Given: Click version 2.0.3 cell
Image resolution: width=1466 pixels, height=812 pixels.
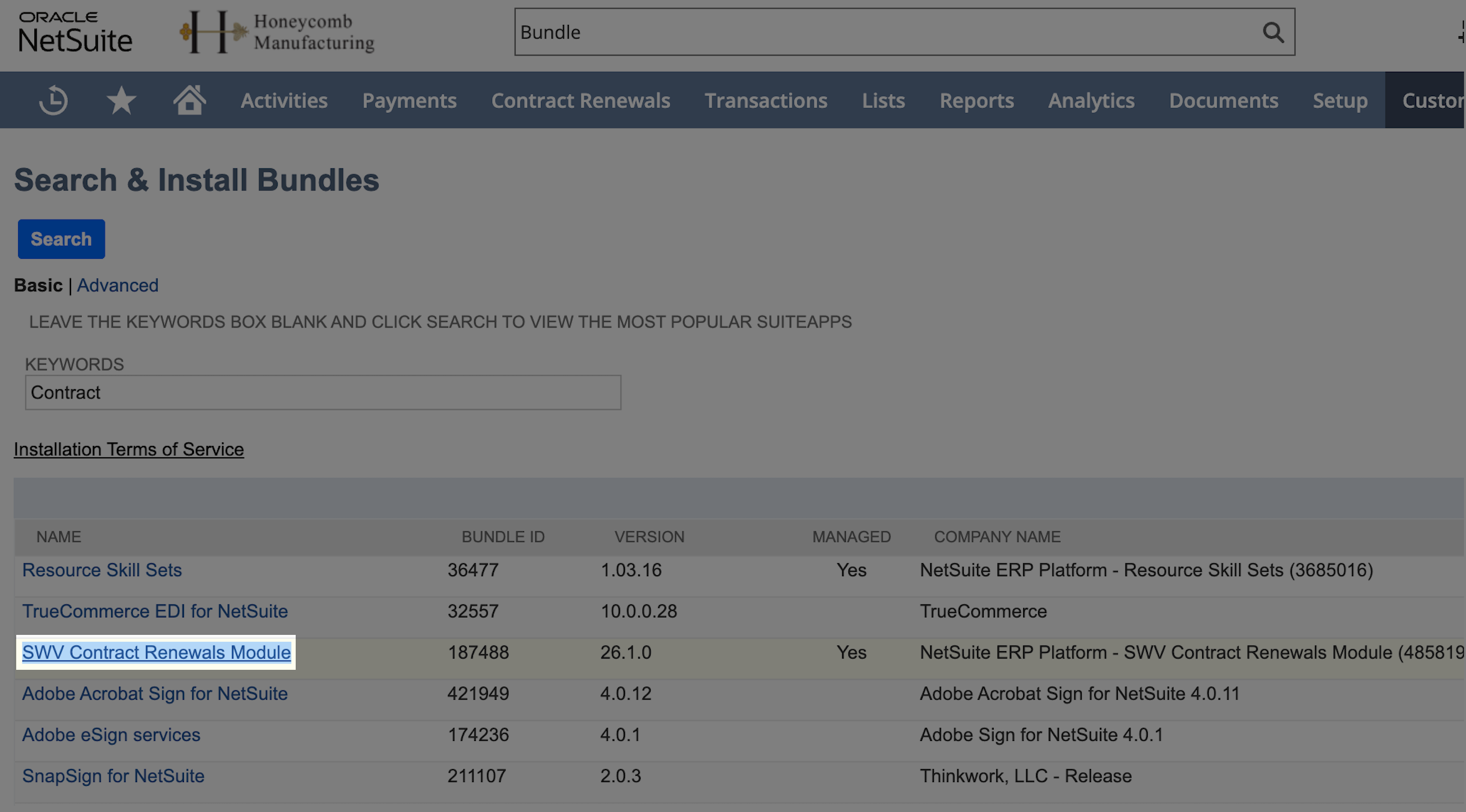Looking at the screenshot, I should (x=621, y=776).
